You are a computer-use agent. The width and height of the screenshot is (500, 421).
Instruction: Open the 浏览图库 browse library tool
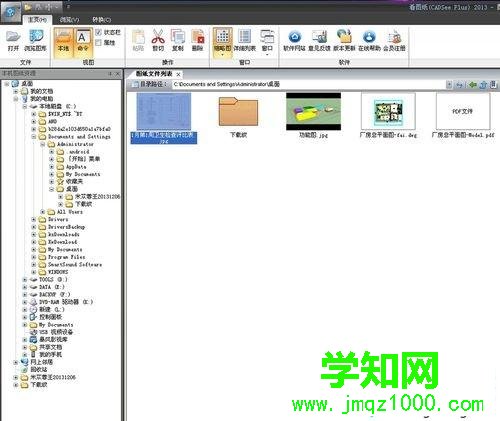coord(35,40)
